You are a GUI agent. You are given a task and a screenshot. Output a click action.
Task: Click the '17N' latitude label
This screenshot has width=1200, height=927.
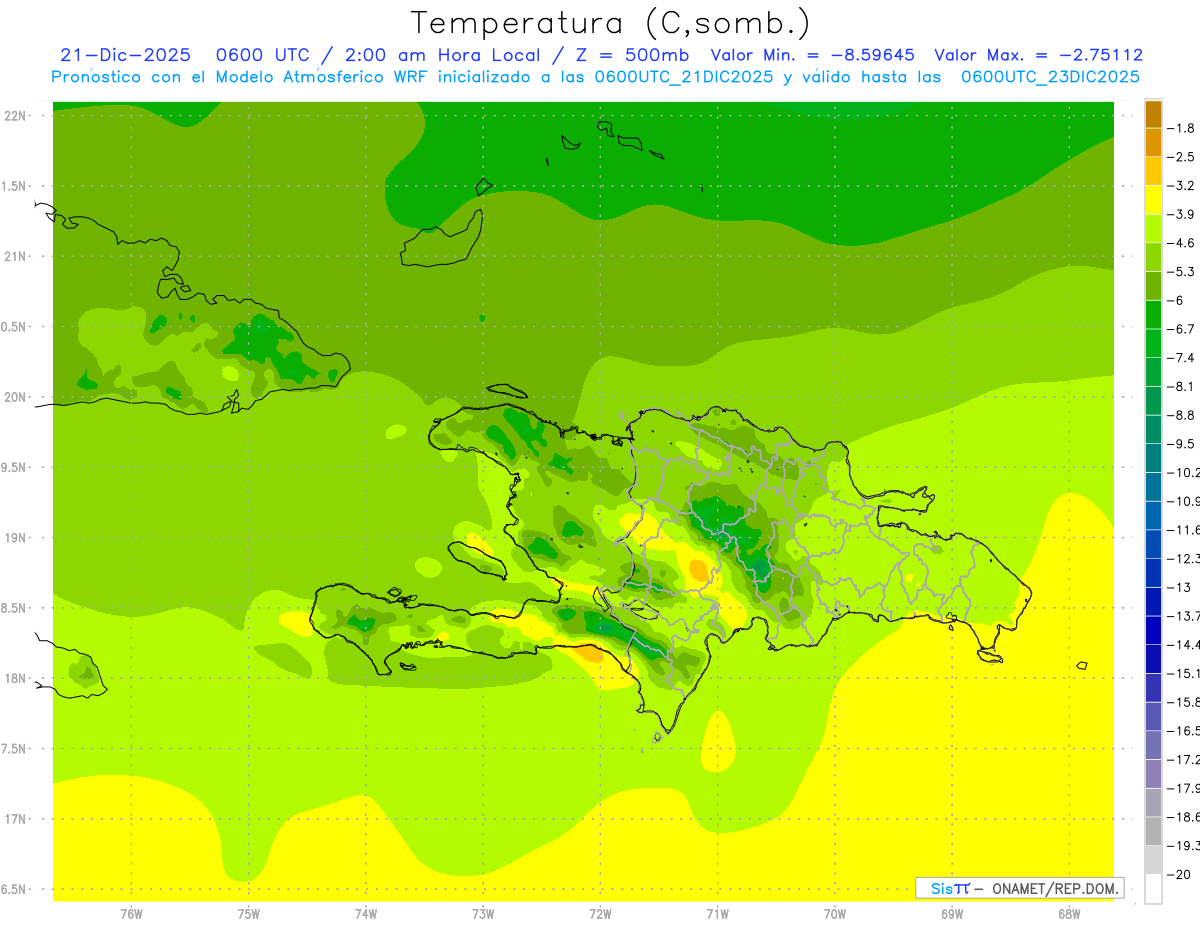pyautogui.click(x=15, y=819)
